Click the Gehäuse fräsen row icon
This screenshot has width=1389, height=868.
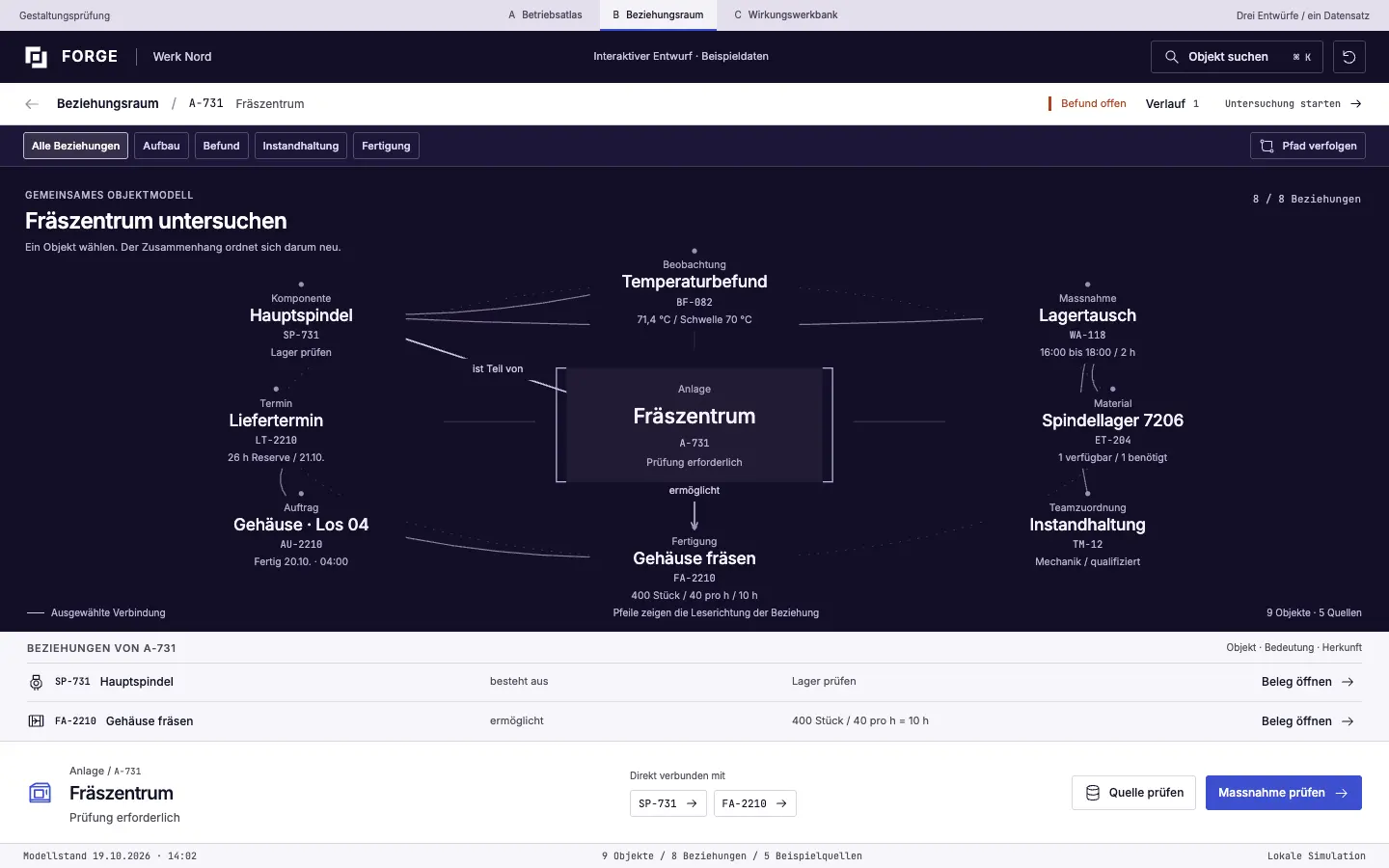pyautogui.click(x=36, y=721)
